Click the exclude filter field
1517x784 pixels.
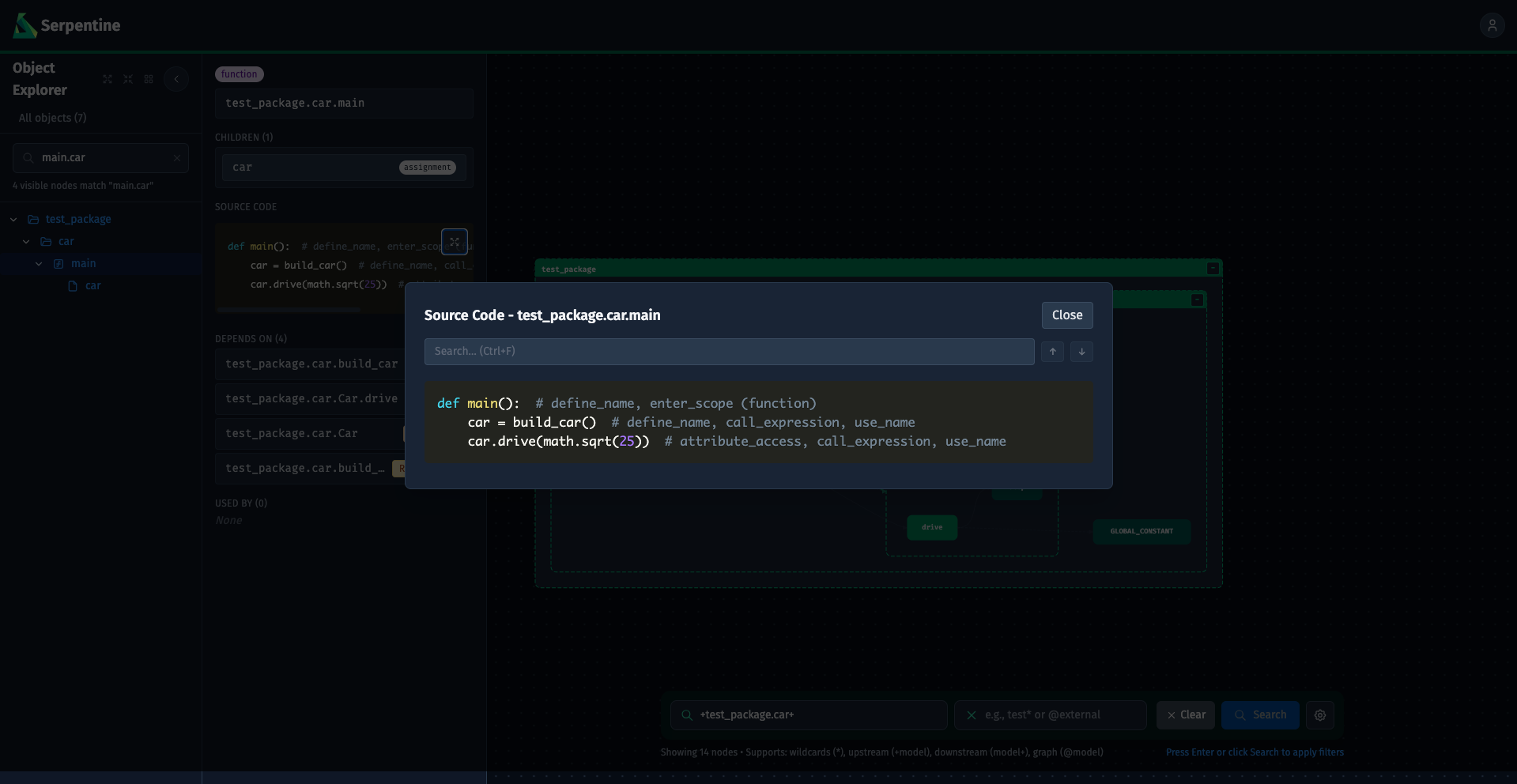pos(1051,715)
